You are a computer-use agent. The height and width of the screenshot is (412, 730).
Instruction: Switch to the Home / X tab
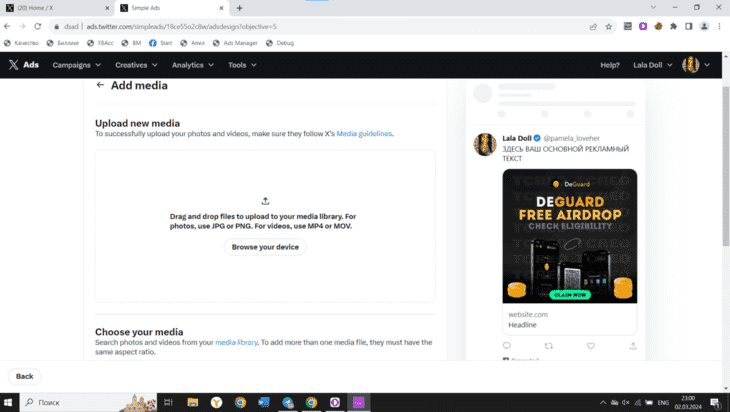pyautogui.click(x=57, y=8)
